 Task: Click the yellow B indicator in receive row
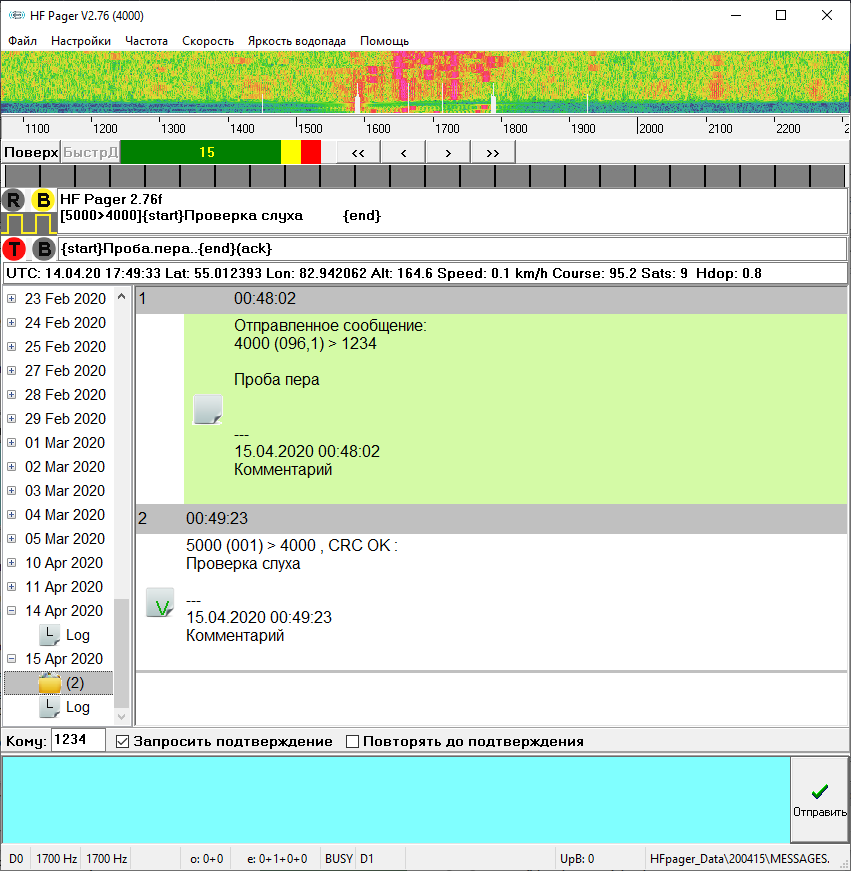[43, 199]
